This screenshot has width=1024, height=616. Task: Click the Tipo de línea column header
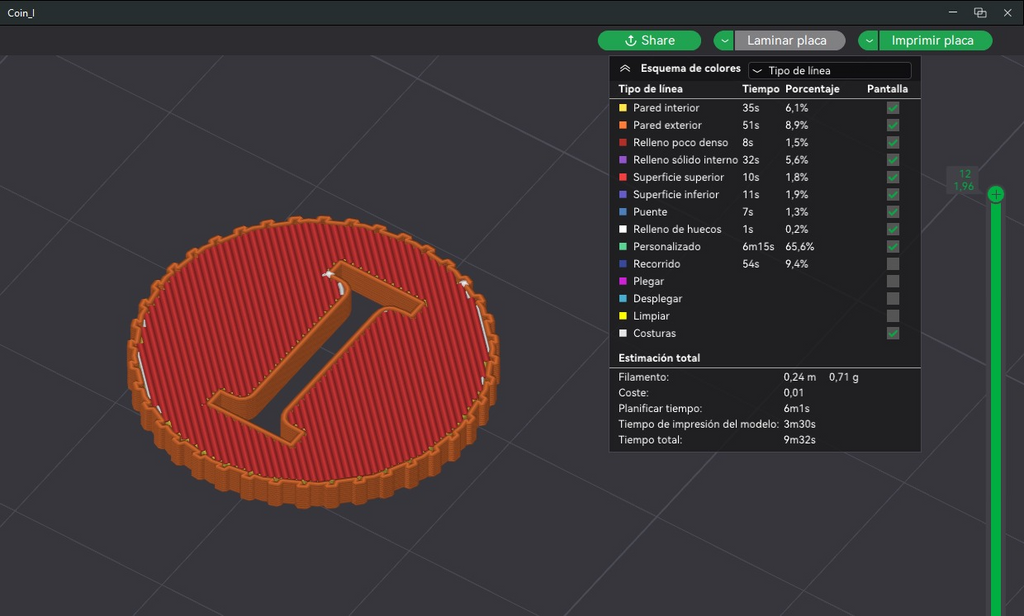point(650,89)
